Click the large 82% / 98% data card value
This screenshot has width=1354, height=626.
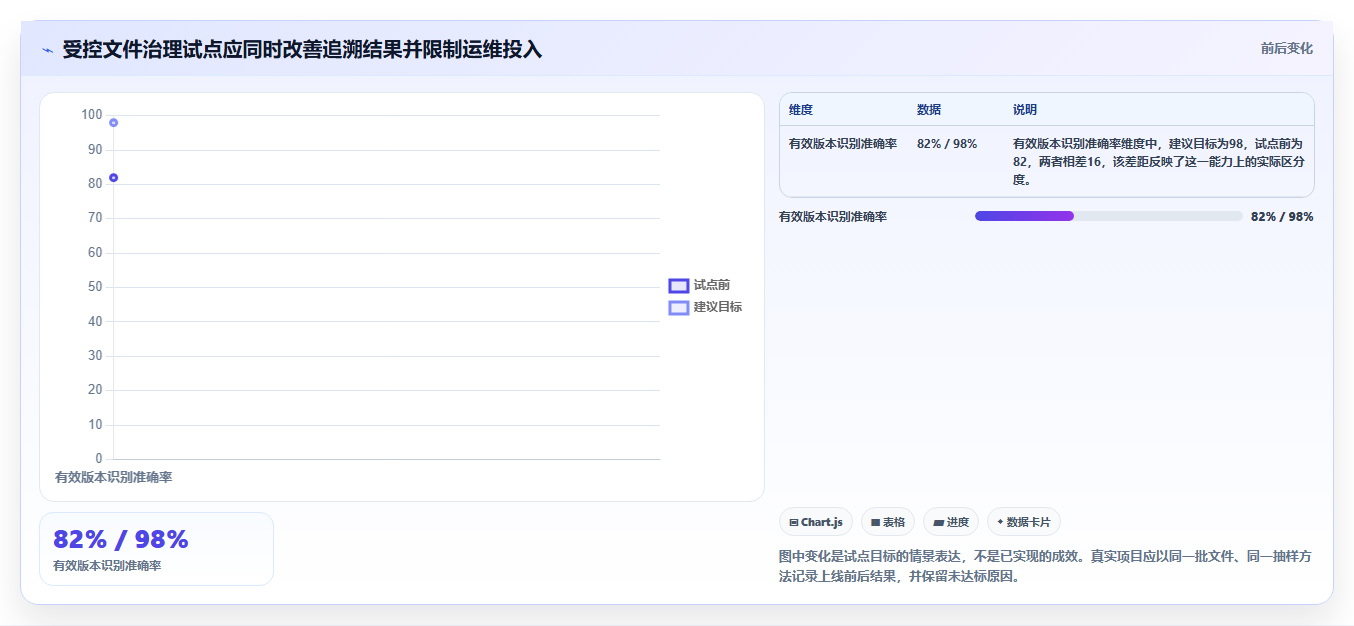pyautogui.click(x=121, y=540)
